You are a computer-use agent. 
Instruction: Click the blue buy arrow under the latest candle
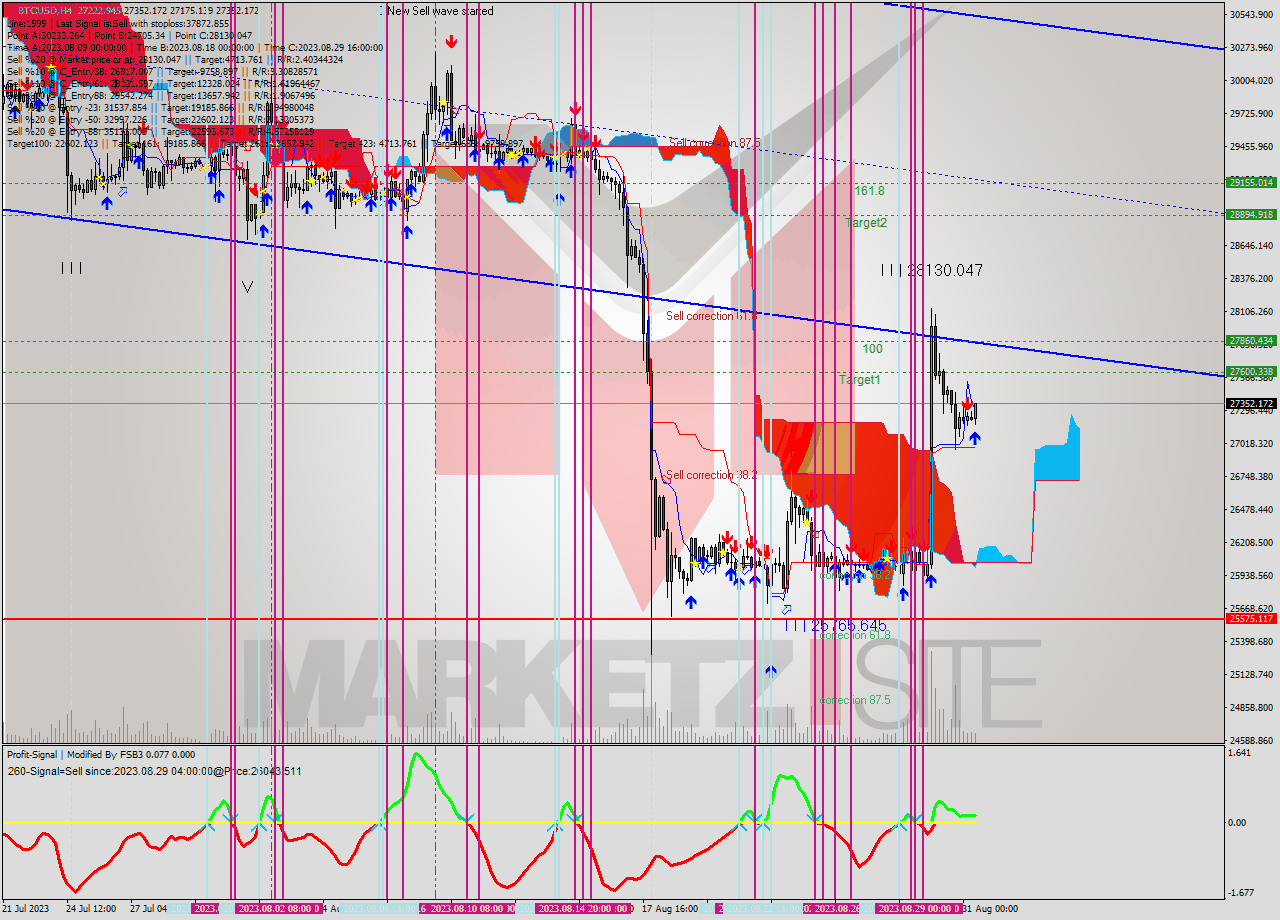(x=975, y=437)
